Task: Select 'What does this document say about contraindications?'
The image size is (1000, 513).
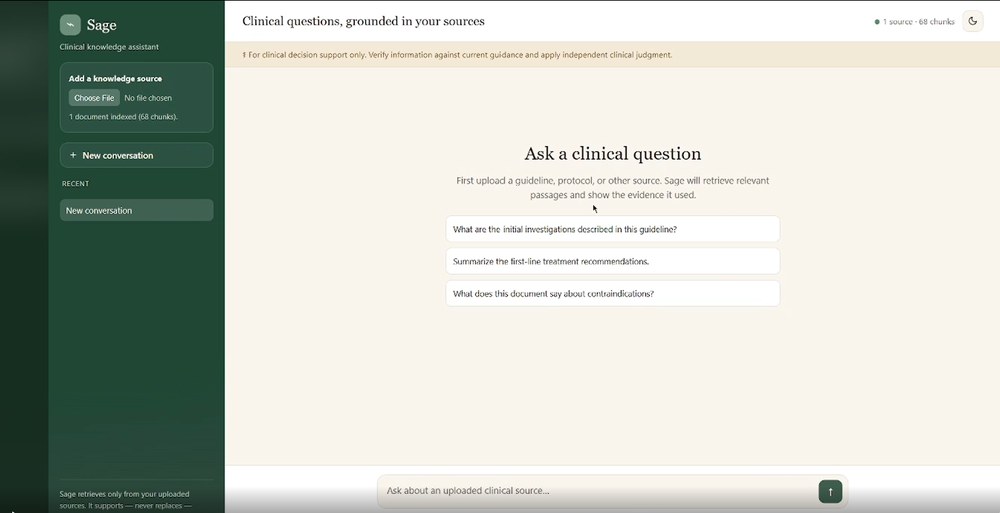Action: click(612, 294)
